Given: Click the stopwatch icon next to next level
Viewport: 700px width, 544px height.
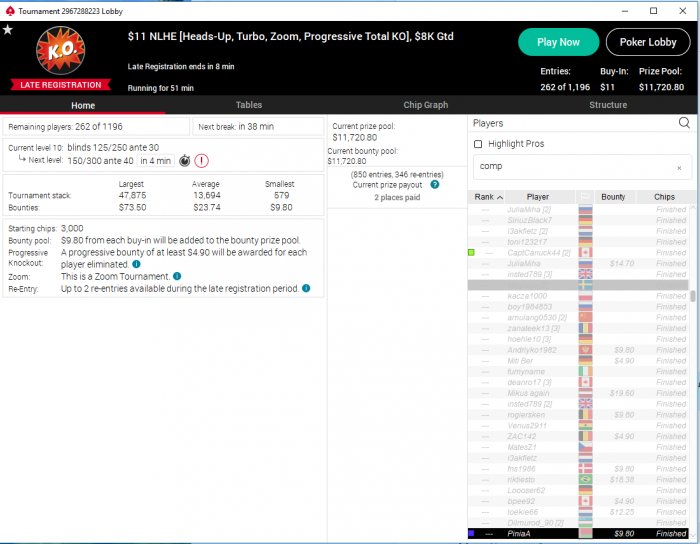Looking at the screenshot, I should click(184, 161).
